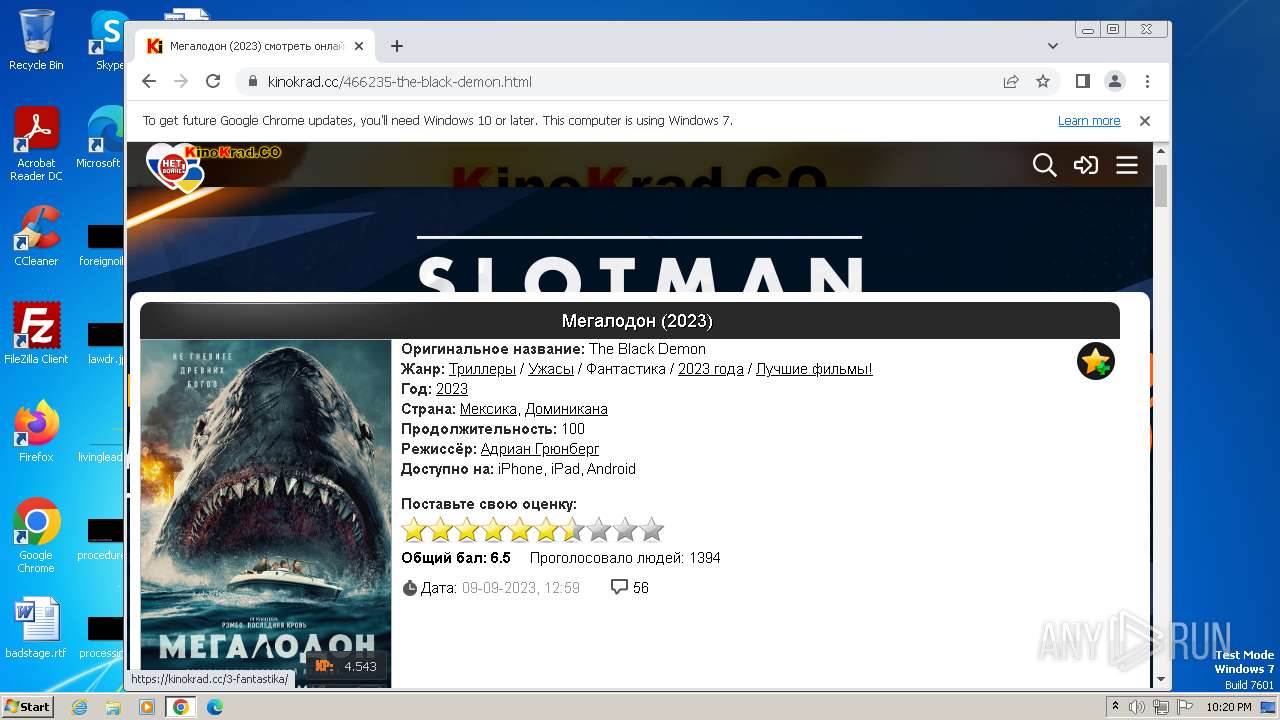Click the site login icon

click(x=1086, y=165)
